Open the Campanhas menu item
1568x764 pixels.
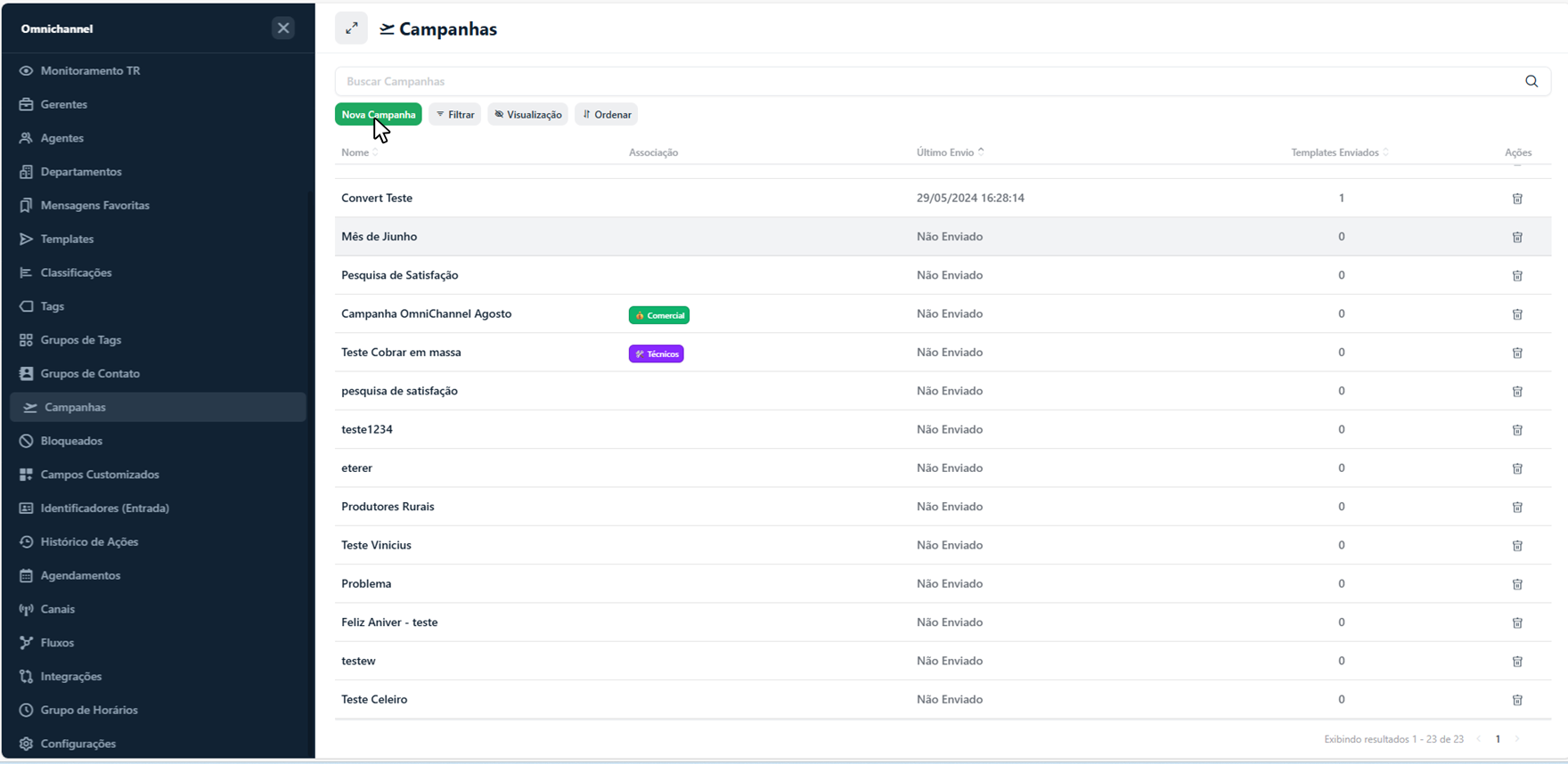158,407
